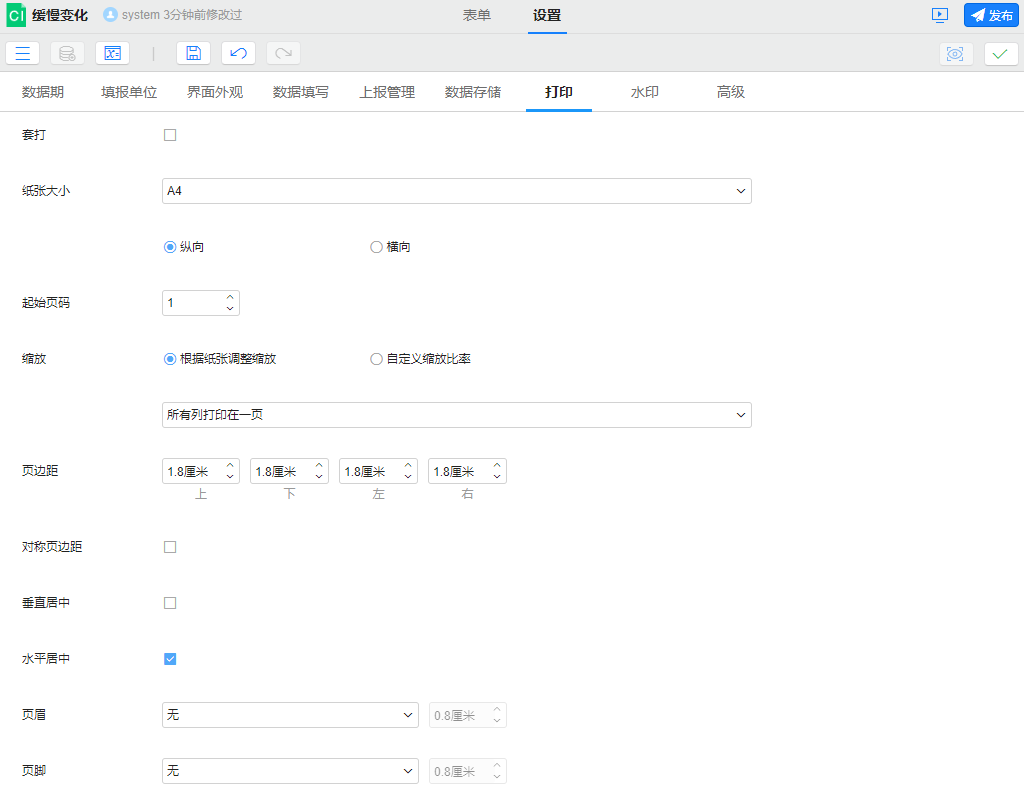
Task: Open the 所有列打印在一页 dropdown
Action: click(x=456, y=415)
